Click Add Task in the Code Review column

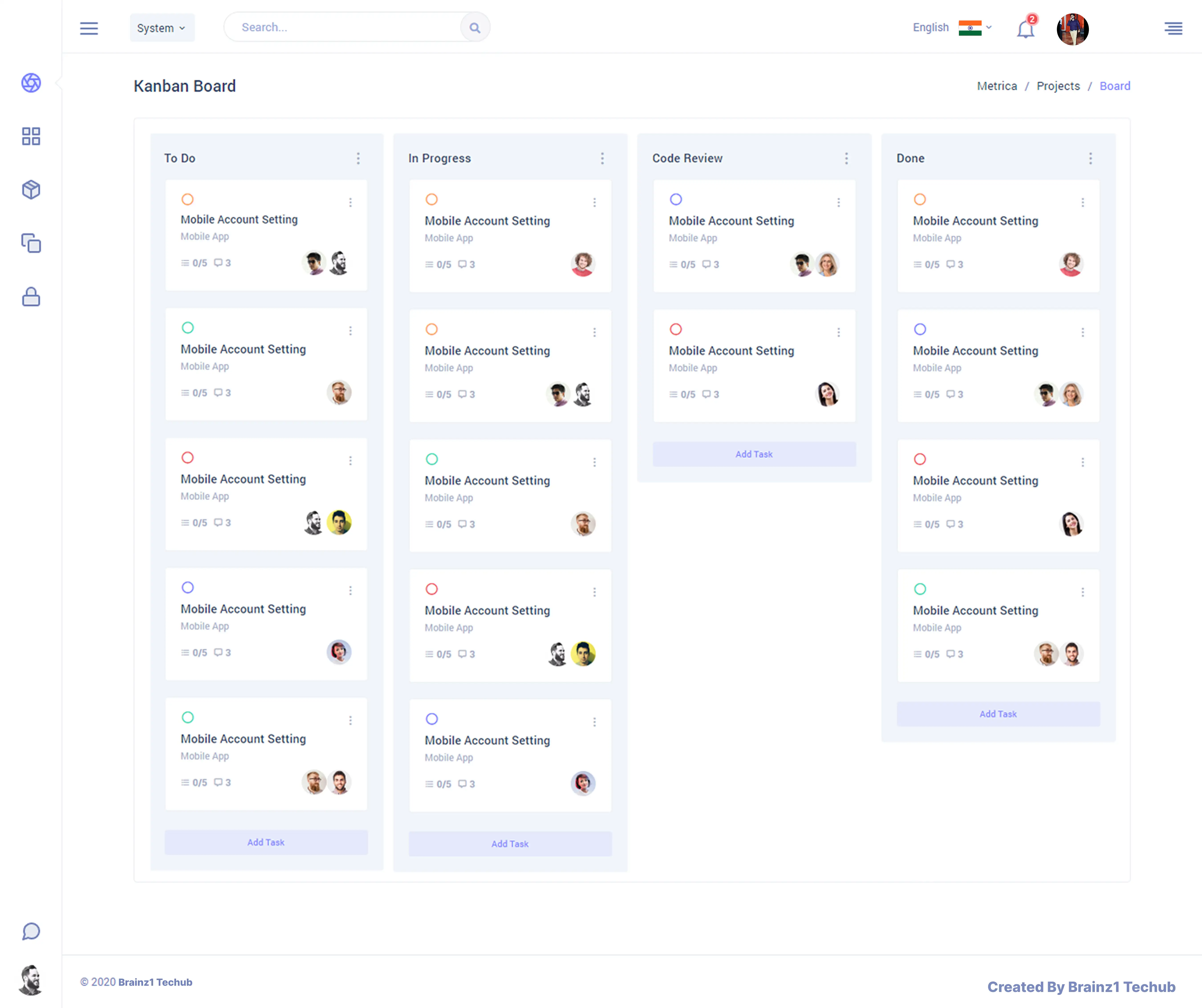pos(754,454)
